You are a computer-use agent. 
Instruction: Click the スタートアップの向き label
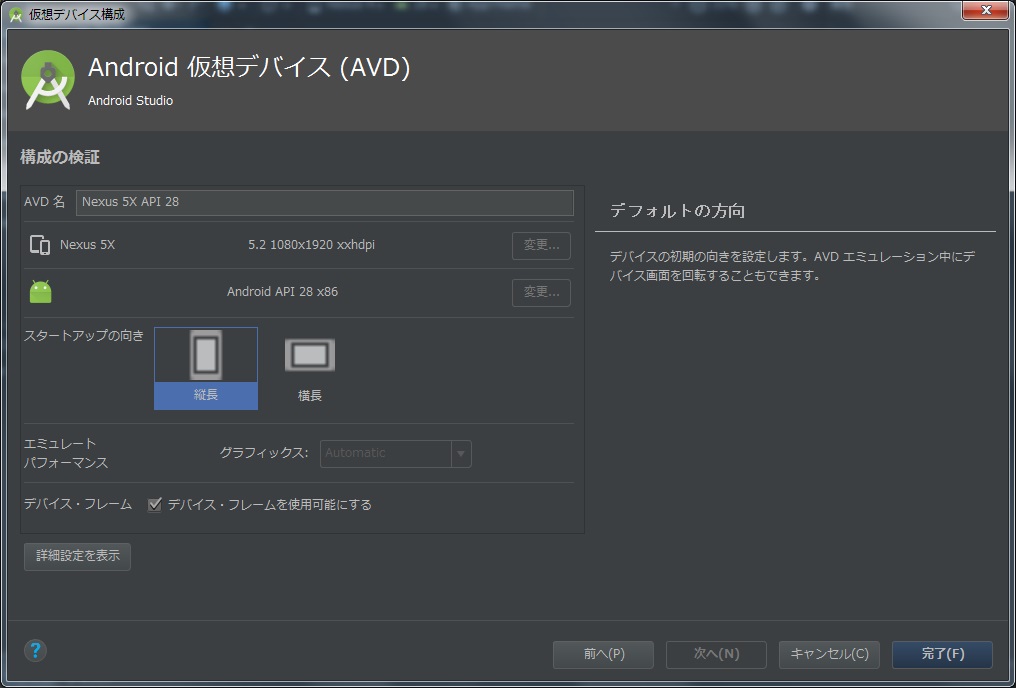coord(84,336)
